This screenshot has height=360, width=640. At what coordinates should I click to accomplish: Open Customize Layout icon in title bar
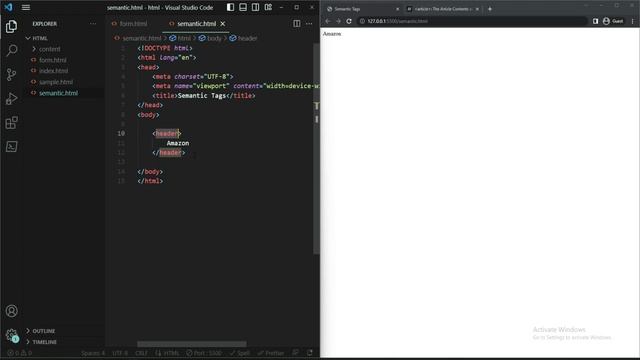click(268, 7)
